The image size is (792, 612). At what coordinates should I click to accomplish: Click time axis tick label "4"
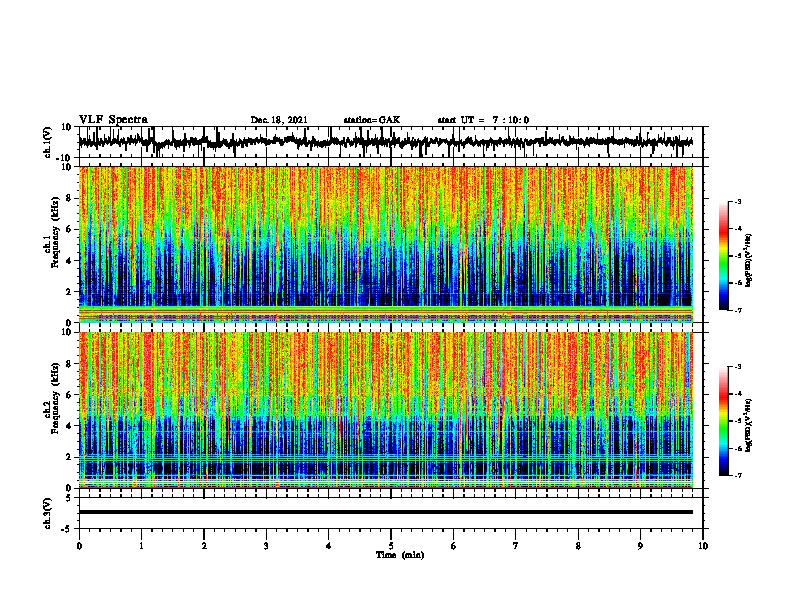(x=329, y=546)
